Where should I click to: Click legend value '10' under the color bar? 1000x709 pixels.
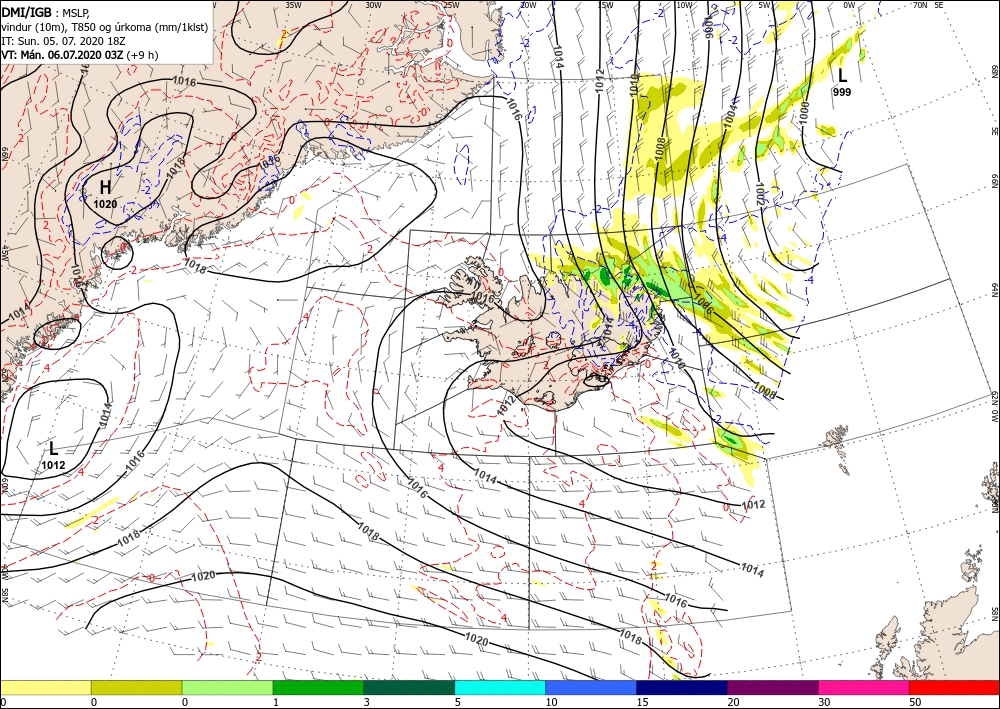[551, 703]
